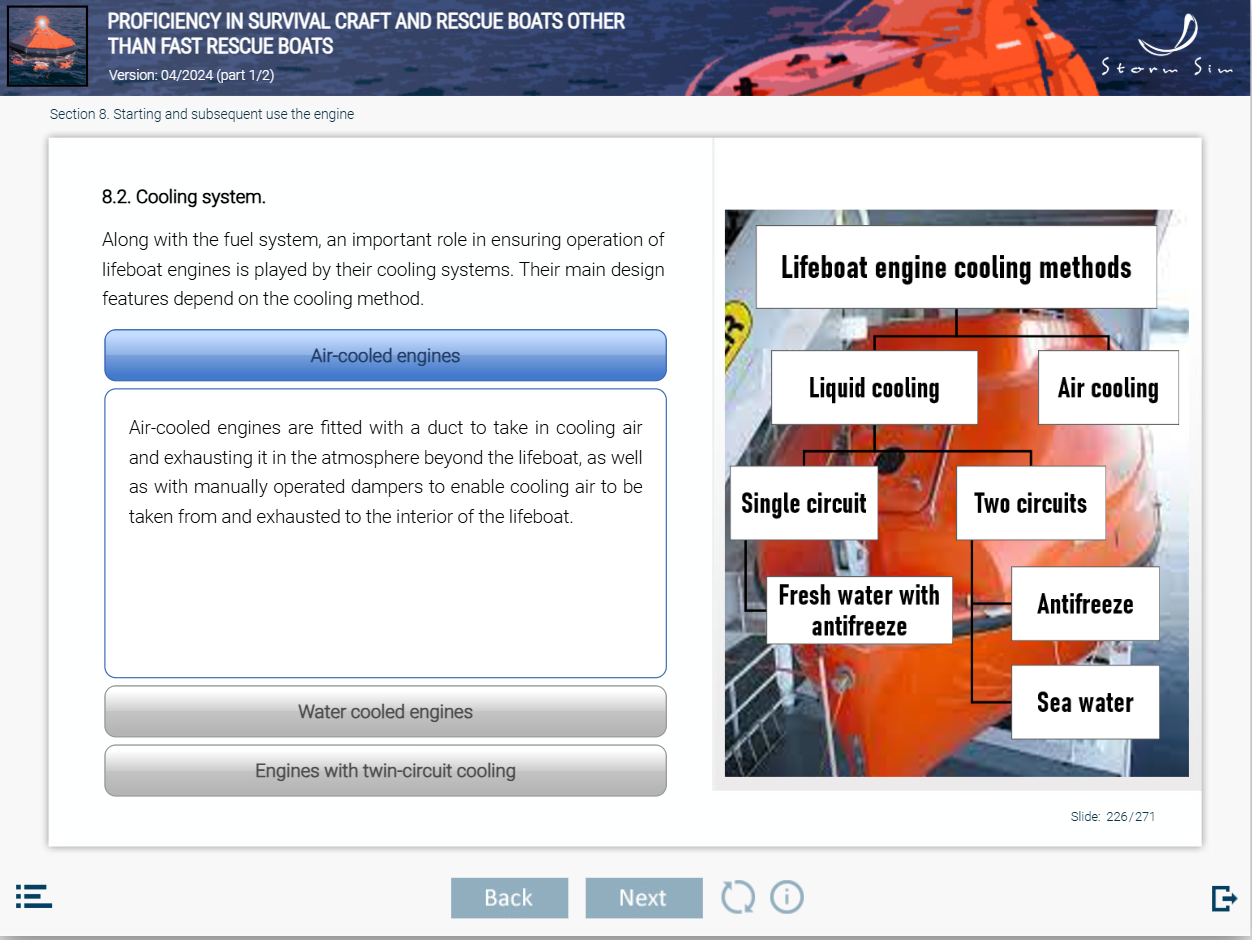Select the Two circuits diagram box
Viewport: 1252px width, 940px height.
point(1030,503)
